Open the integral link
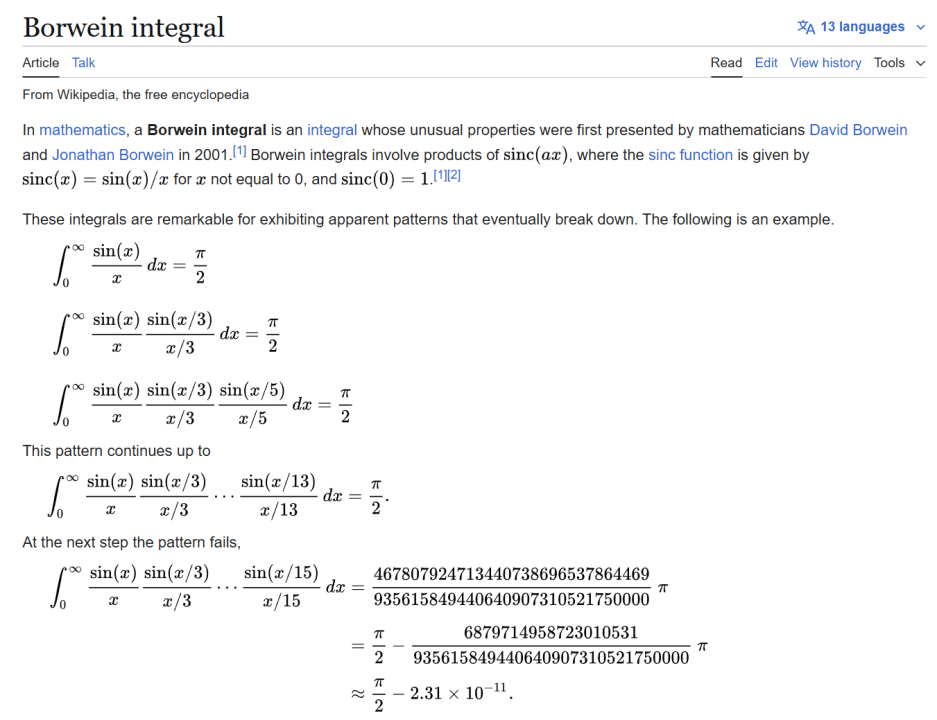Image resolution: width=937 pixels, height=720 pixels. 332,130
